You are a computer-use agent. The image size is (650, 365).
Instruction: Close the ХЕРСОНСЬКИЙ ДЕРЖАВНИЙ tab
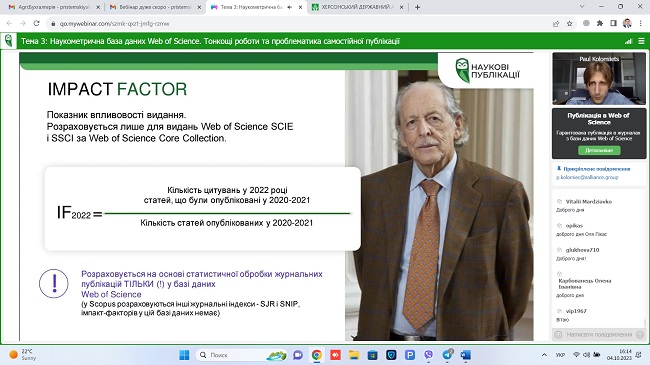point(402,7)
